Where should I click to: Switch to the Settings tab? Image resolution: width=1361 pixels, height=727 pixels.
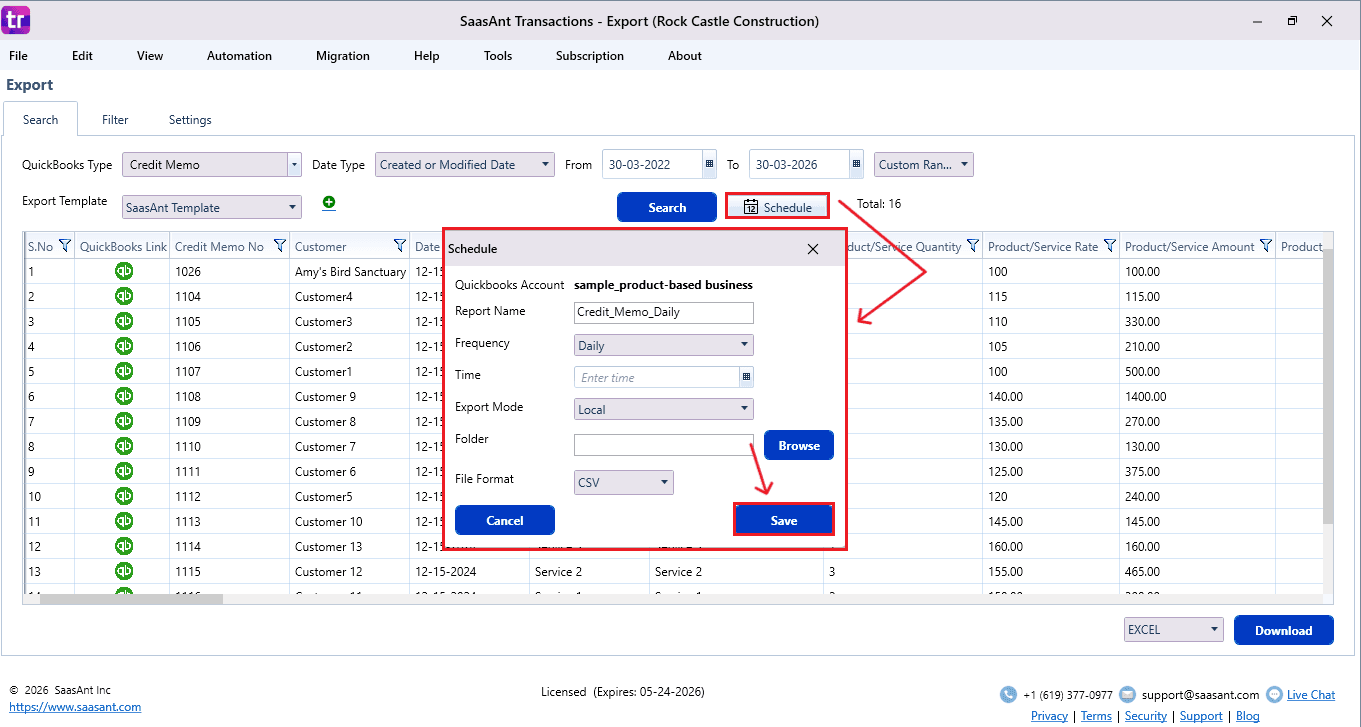(x=190, y=119)
